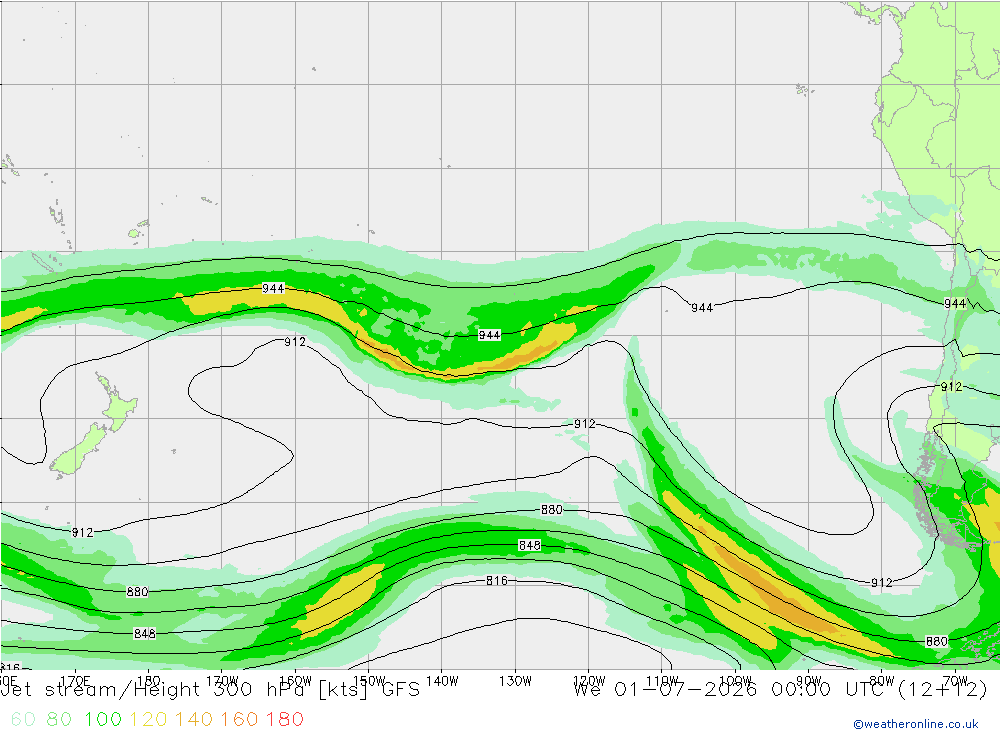This screenshot has width=1000, height=733.
Task: Select the 160 knots legend value
Action: (x=239, y=720)
